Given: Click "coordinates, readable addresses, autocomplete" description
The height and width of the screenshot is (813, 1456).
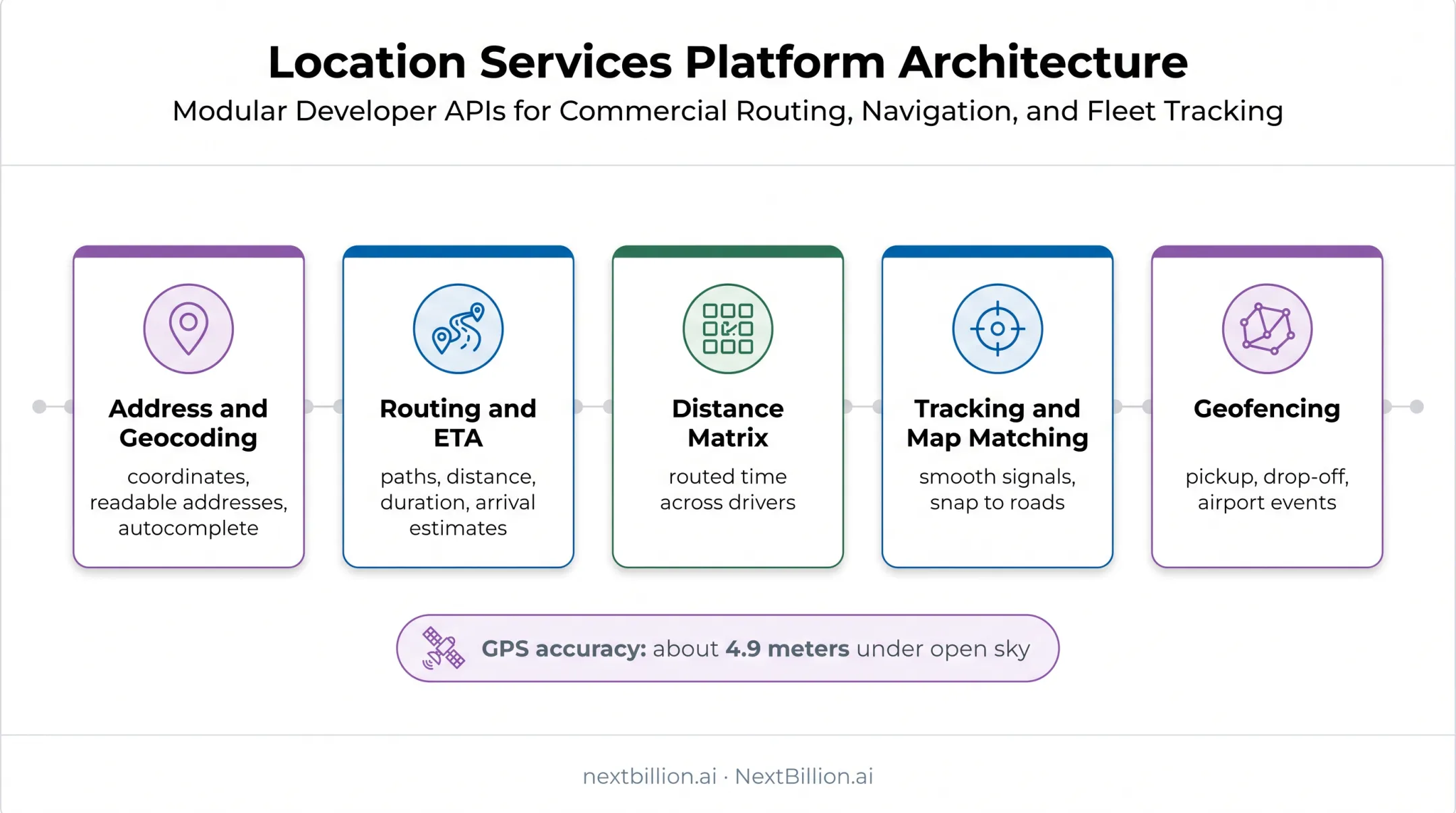Looking at the screenshot, I should (x=189, y=502).
